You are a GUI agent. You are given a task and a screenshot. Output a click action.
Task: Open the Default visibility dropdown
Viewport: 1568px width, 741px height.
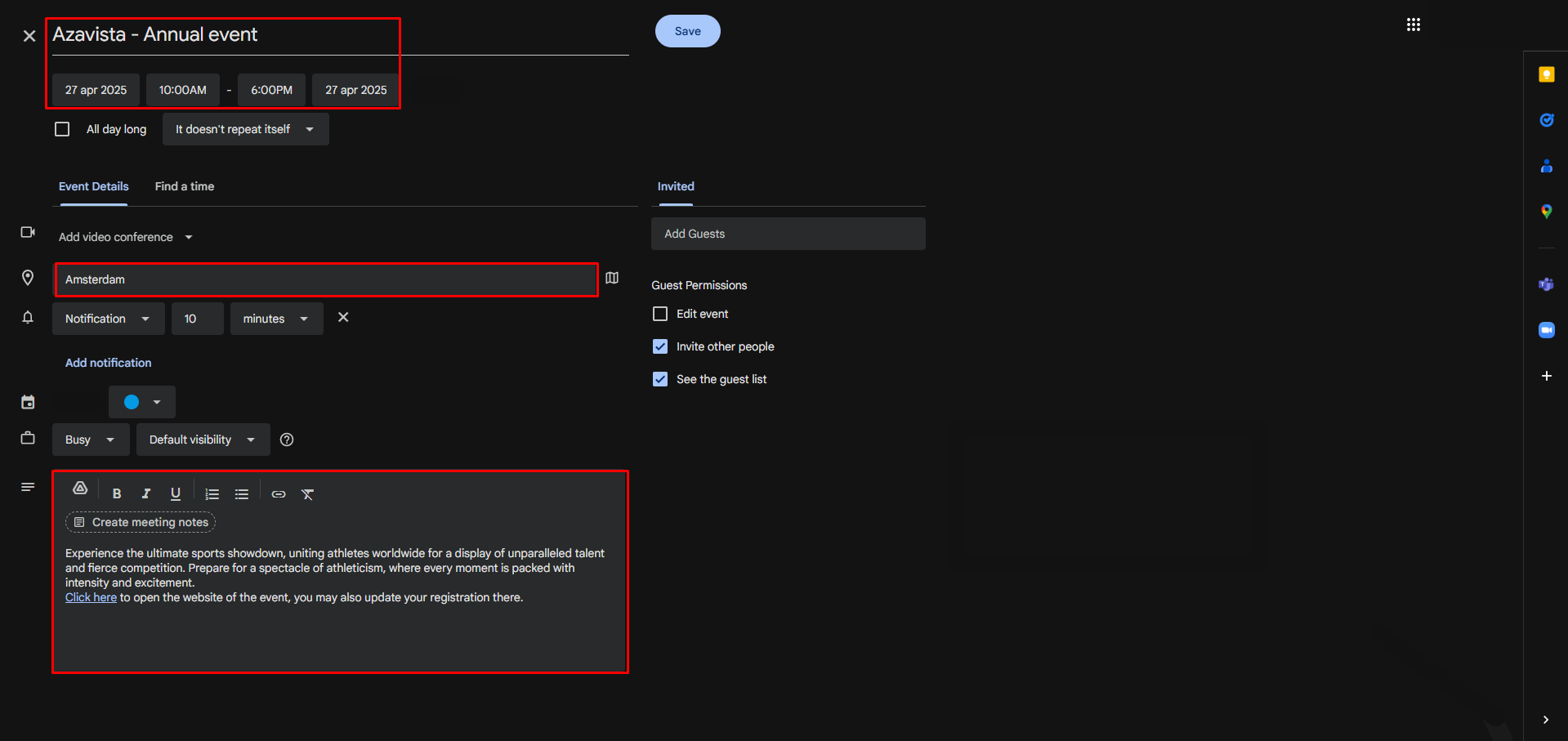tap(203, 440)
